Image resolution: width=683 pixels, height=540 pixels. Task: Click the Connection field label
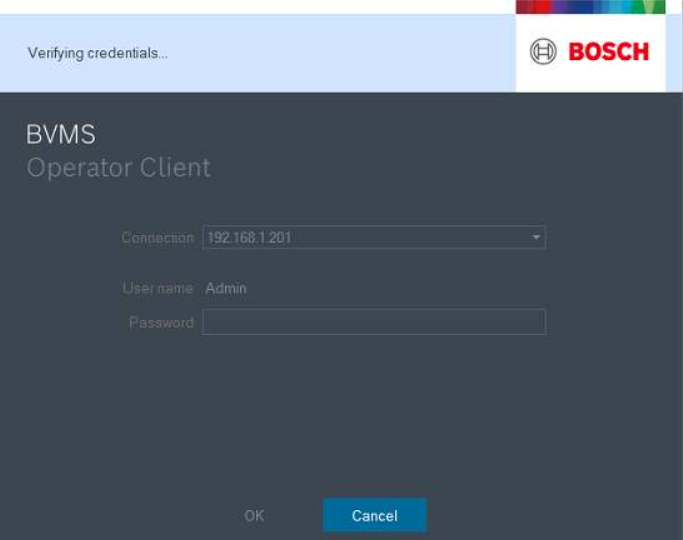pos(157,237)
